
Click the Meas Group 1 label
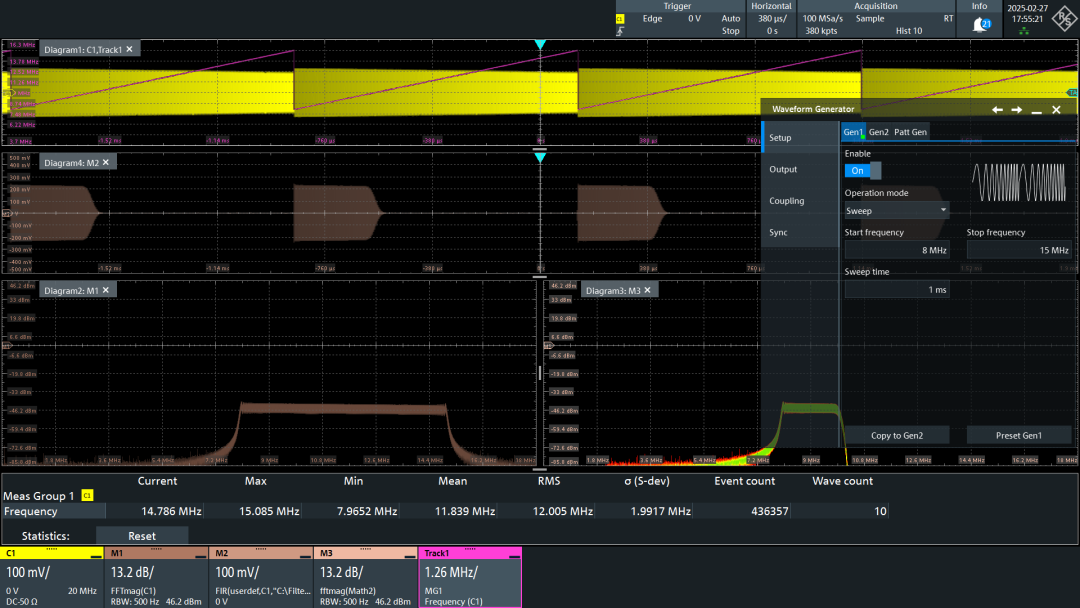coord(39,496)
